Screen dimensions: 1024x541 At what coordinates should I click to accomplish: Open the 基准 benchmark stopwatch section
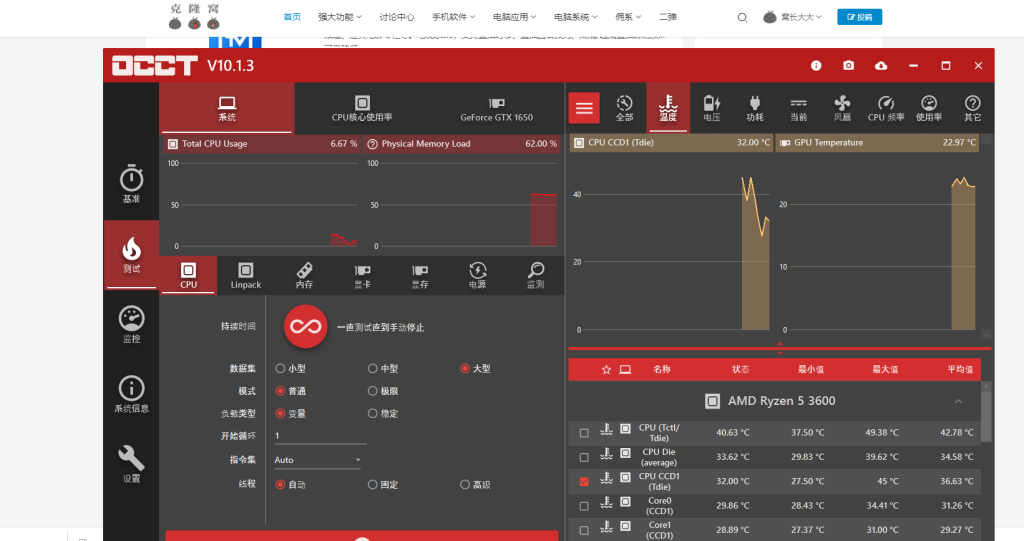pos(131,184)
